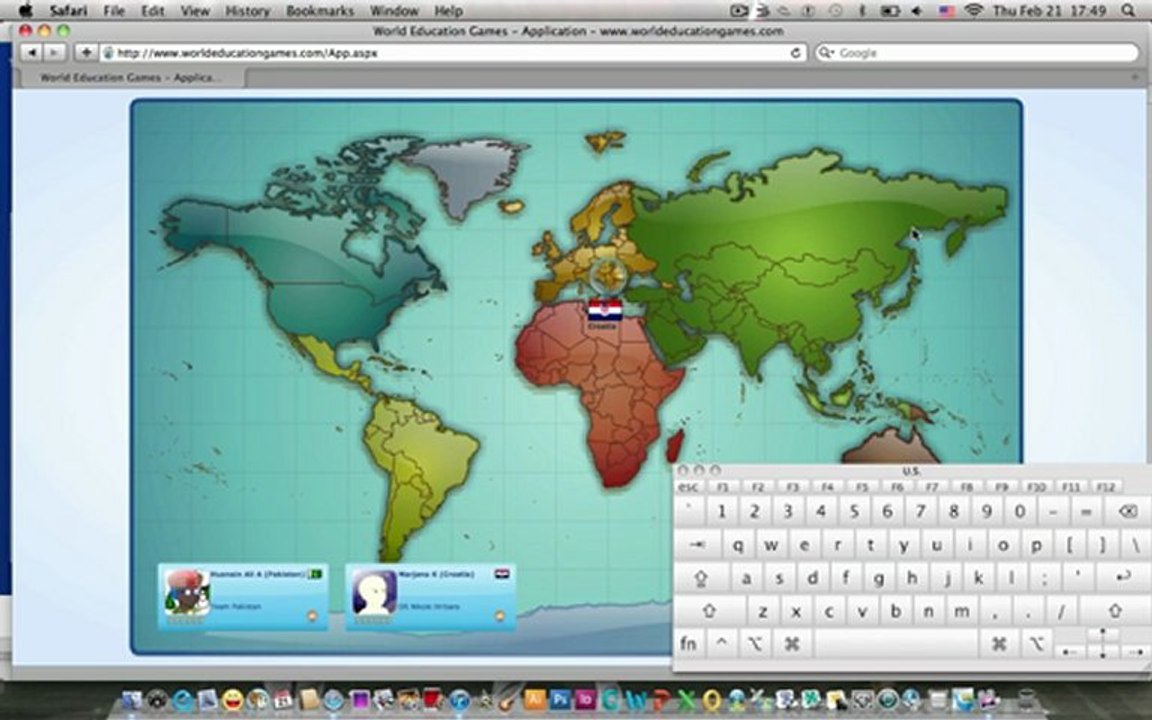This screenshot has height=720, width=1152.
Task: Click the fn key on Keyboard Viewer
Action: tap(688, 644)
